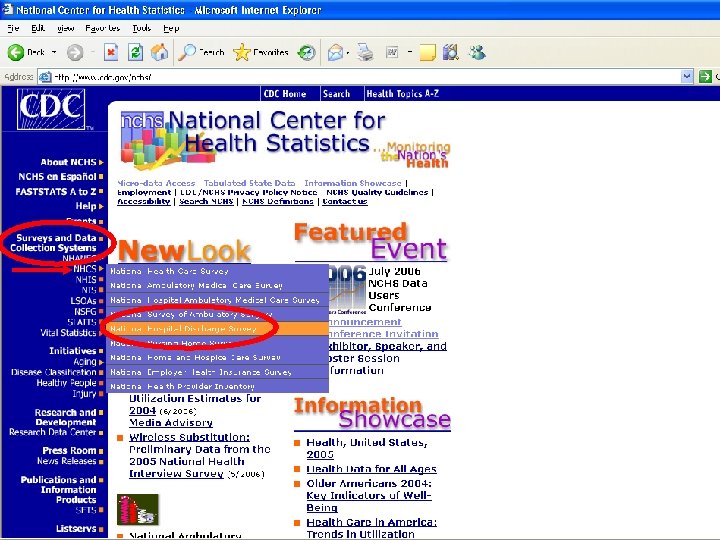This screenshot has height=540, width=720.
Task: Expand the Help sidebar arrow
Action: [x=101, y=206]
